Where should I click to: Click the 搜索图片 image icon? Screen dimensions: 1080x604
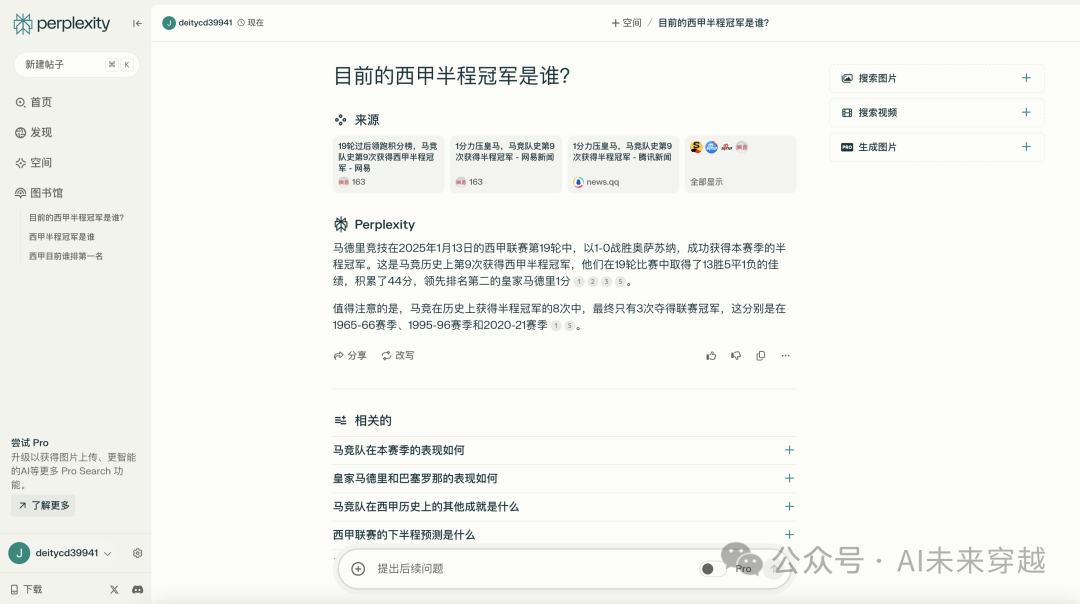click(x=847, y=79)
